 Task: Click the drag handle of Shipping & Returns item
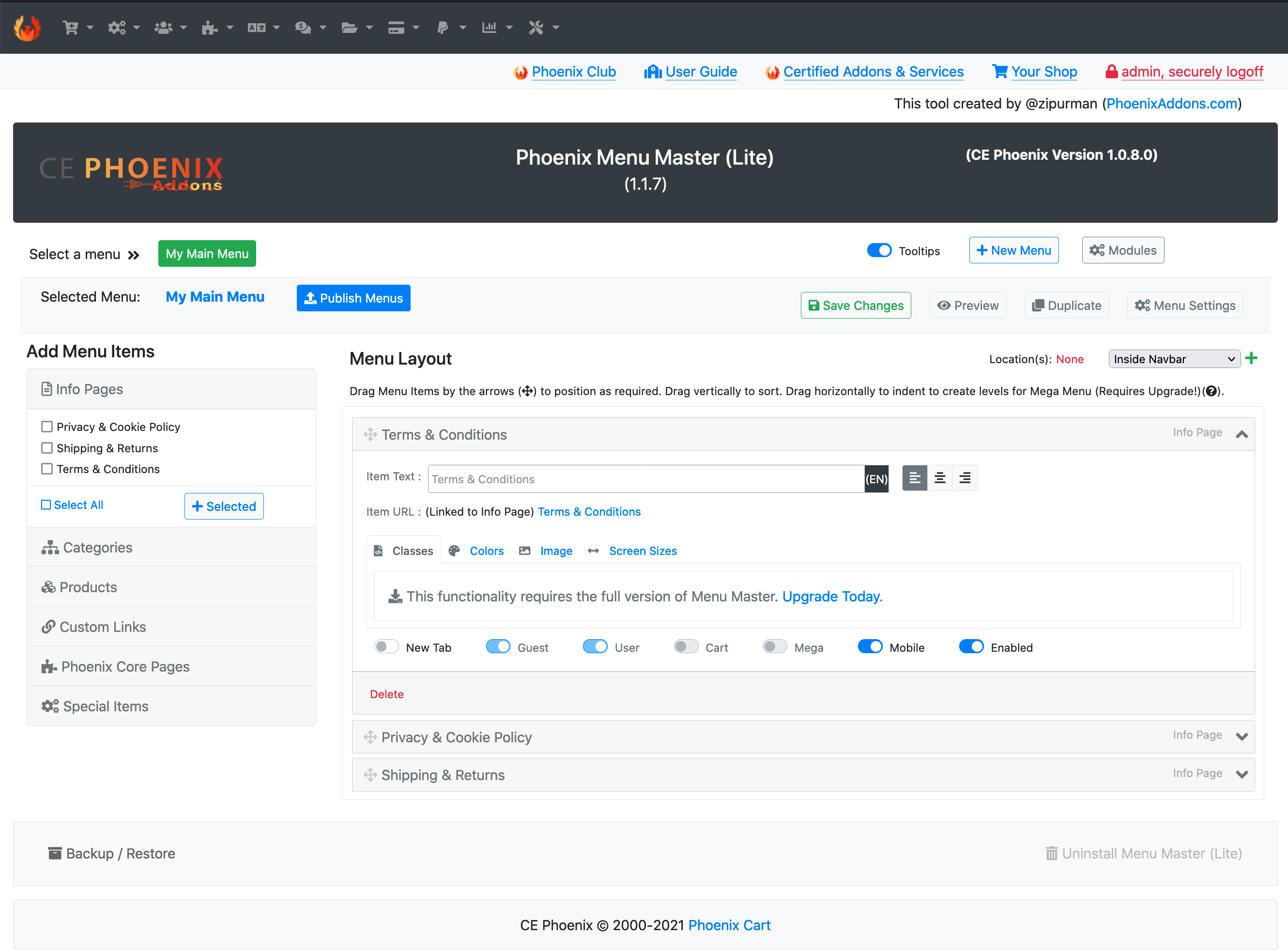point(370,775)
